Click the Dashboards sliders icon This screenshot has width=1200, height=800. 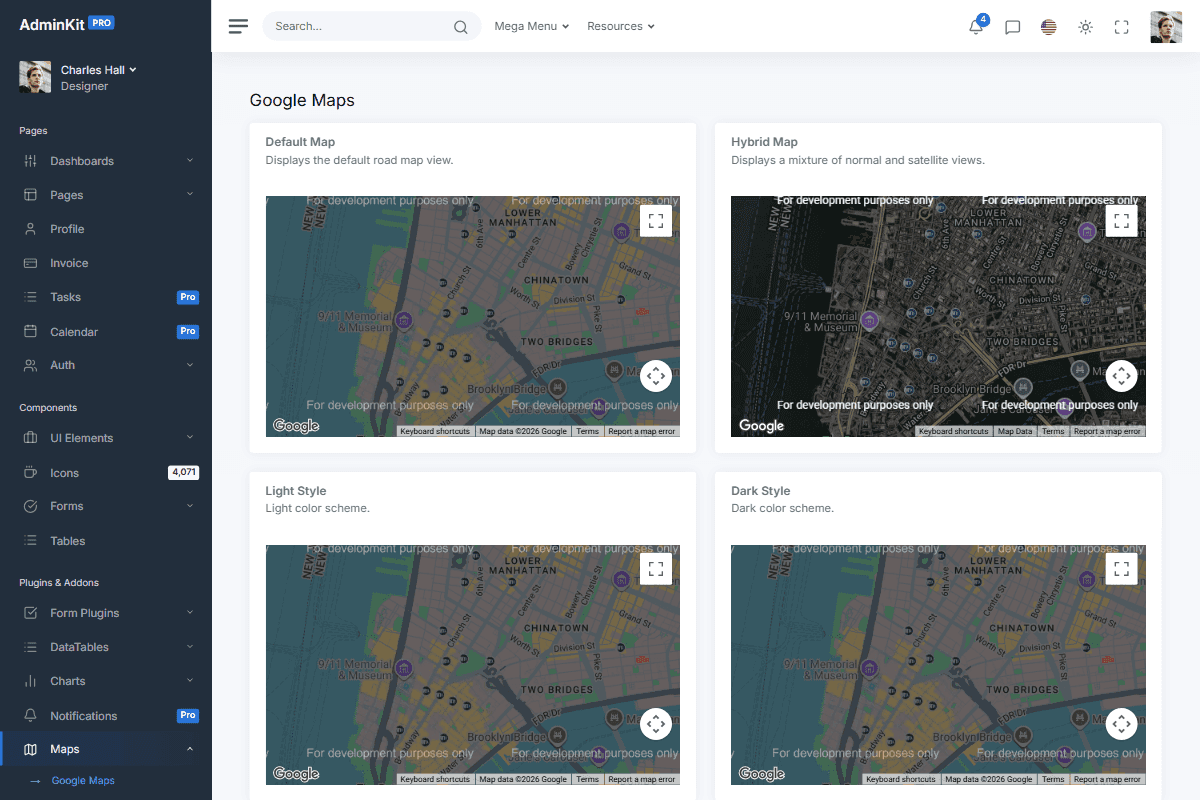30,161
